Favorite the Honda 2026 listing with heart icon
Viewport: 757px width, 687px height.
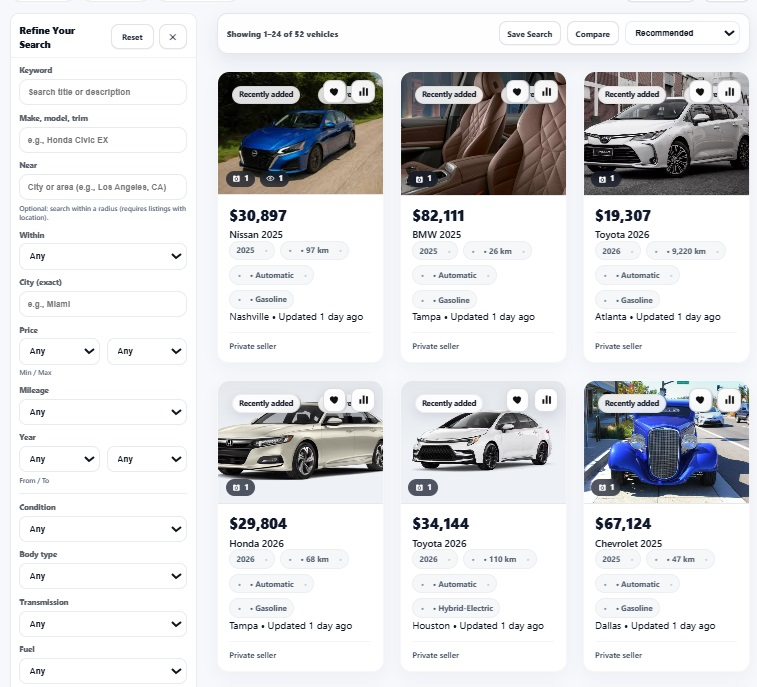tap(334, 400)
